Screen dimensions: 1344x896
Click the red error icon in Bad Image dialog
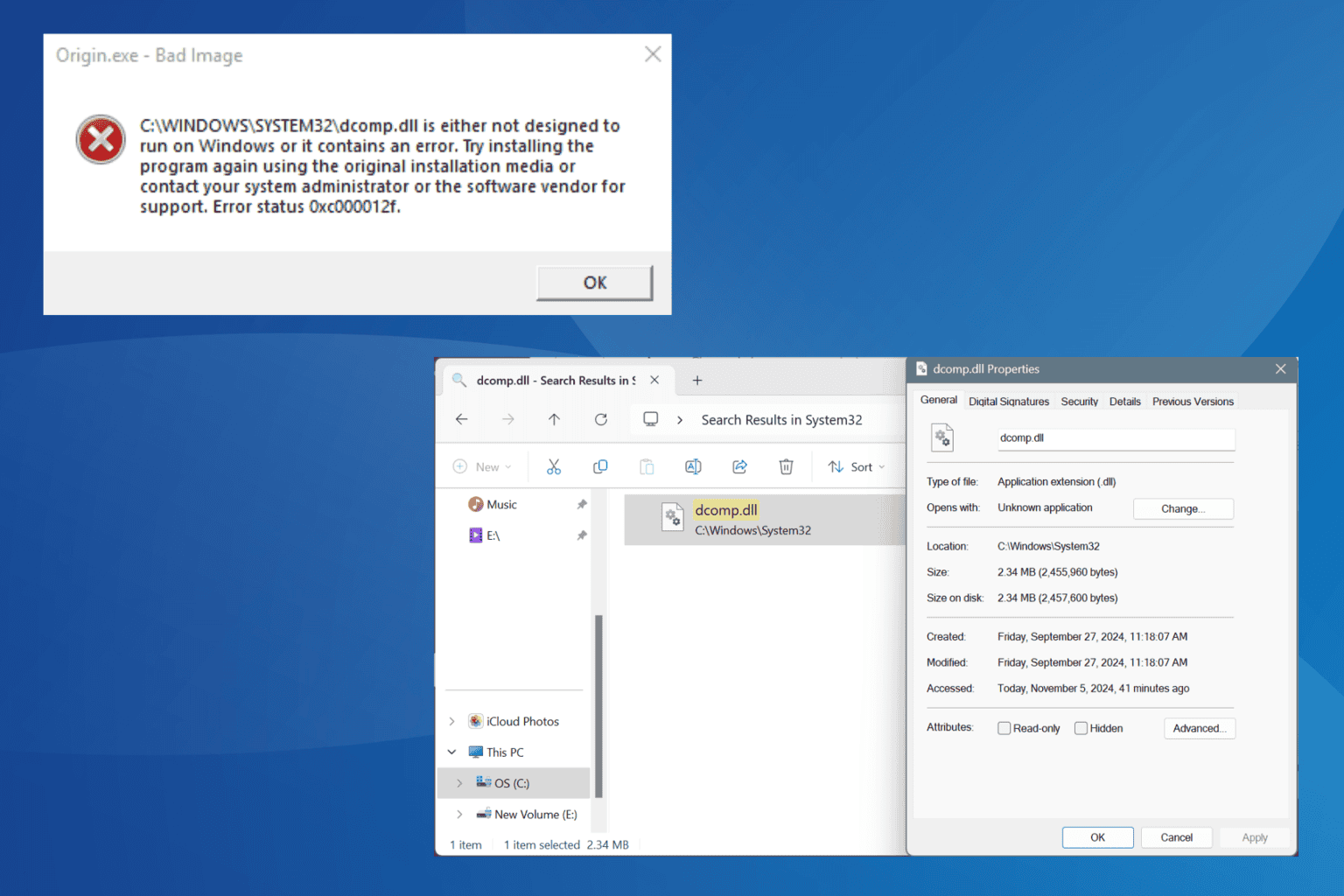coord(101,139)
